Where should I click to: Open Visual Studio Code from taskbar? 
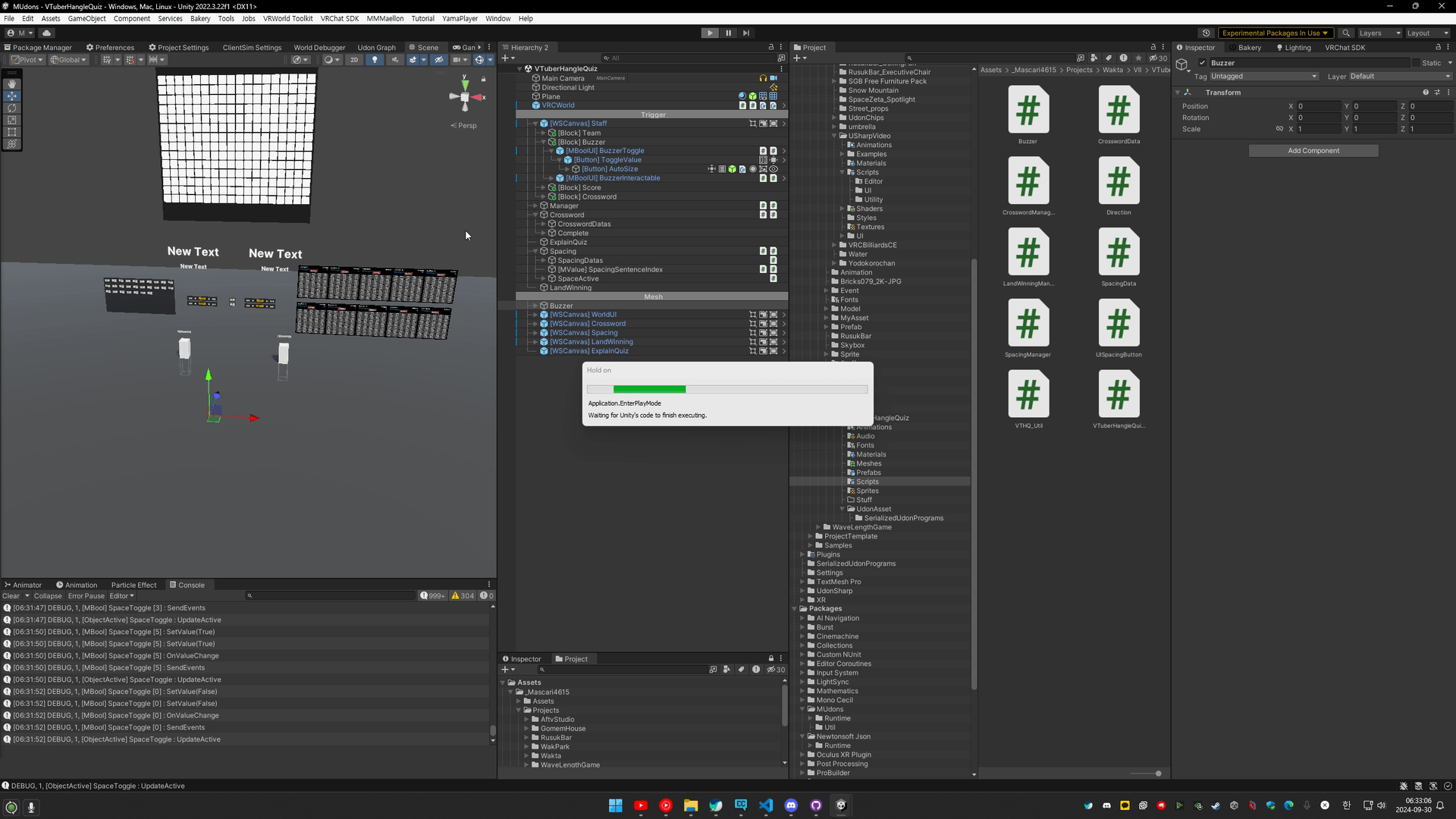[766, 805]
